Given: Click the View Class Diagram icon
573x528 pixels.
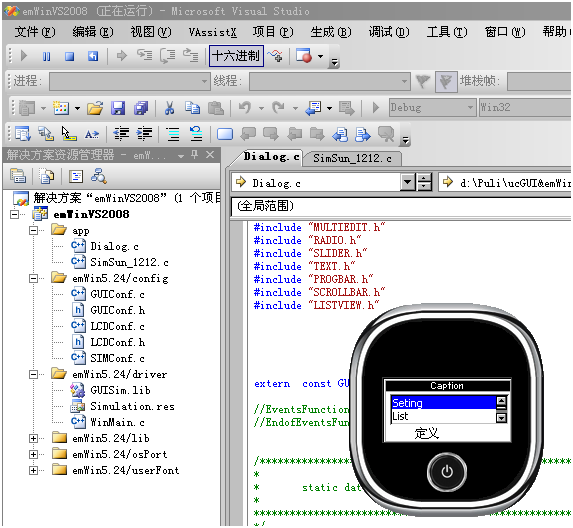Looking at the screenshot, I should 99,176.
